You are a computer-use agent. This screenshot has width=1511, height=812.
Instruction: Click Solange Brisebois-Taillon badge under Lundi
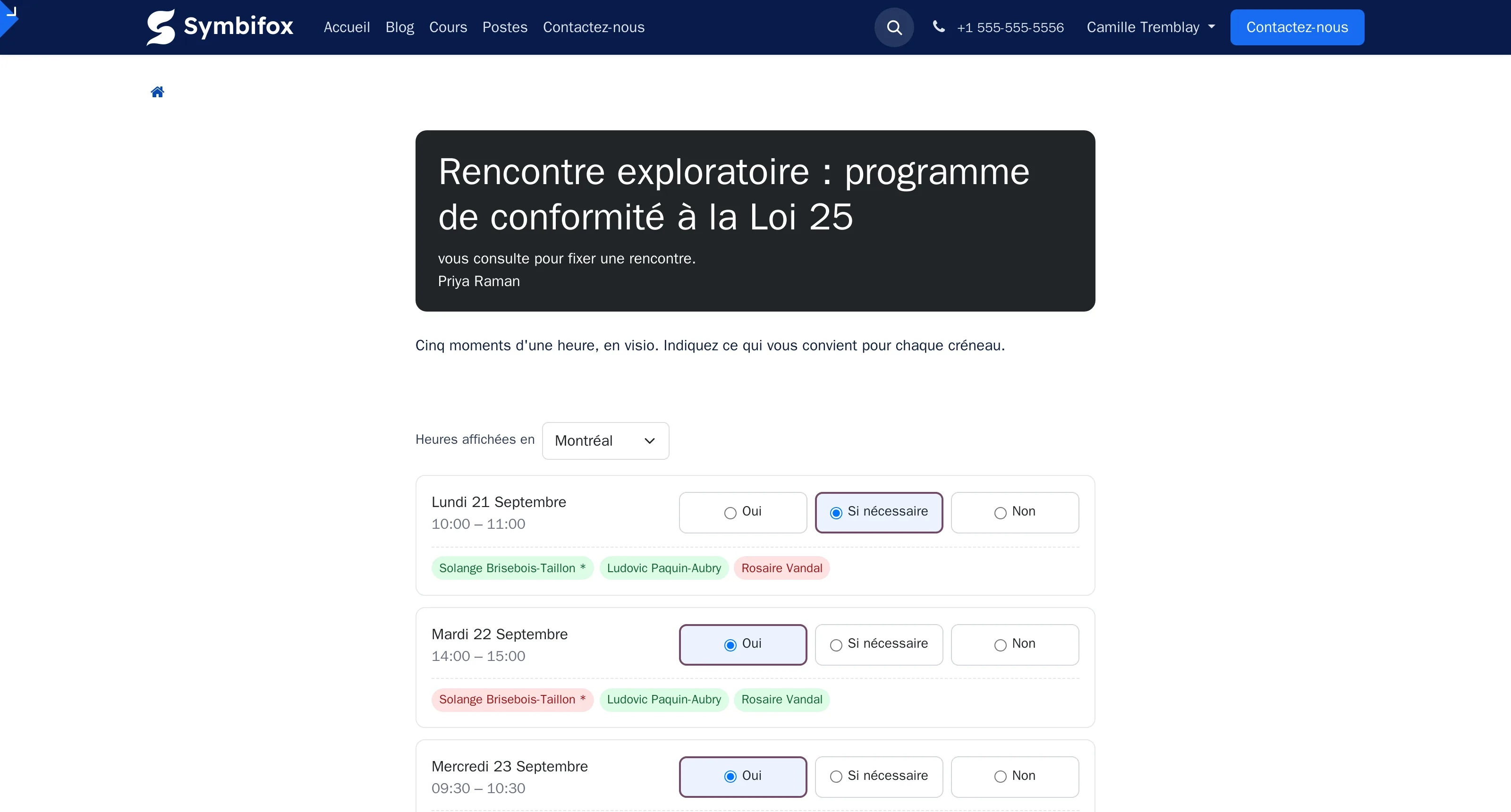[x=512, y=568]
